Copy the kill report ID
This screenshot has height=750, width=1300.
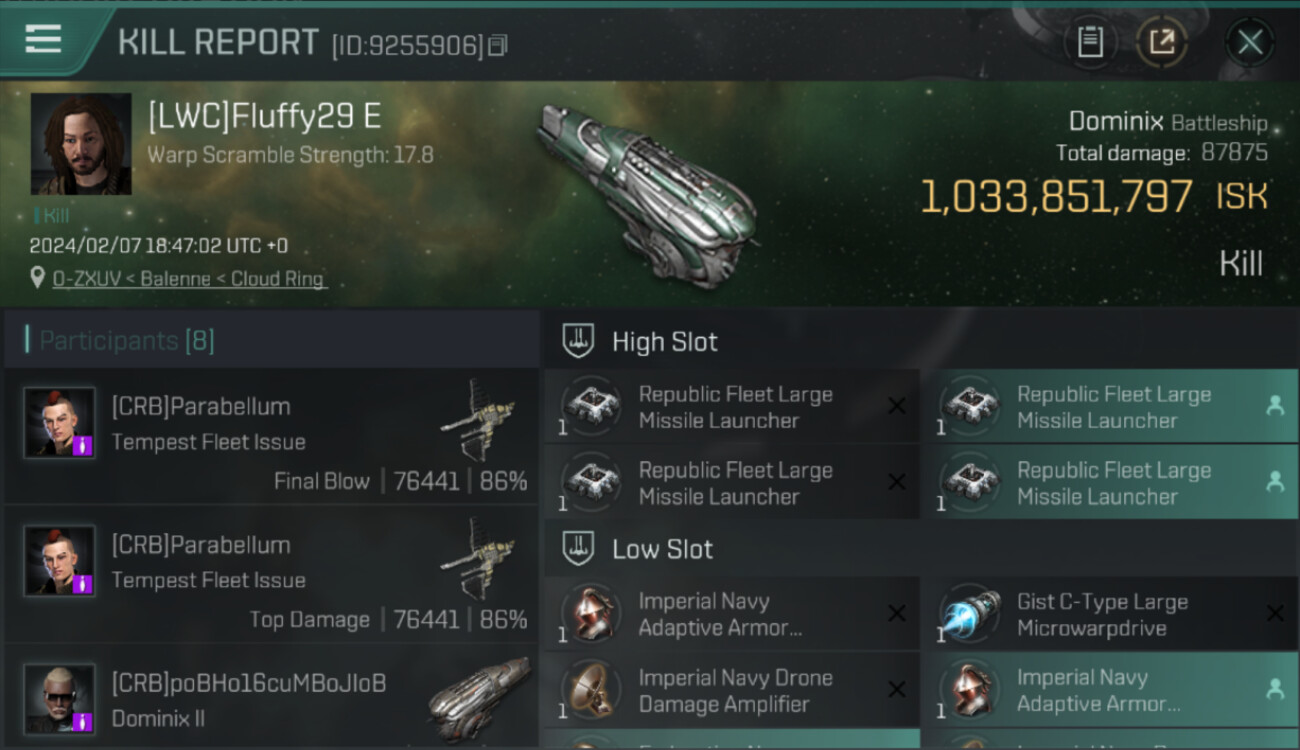(x=498, y=45)
